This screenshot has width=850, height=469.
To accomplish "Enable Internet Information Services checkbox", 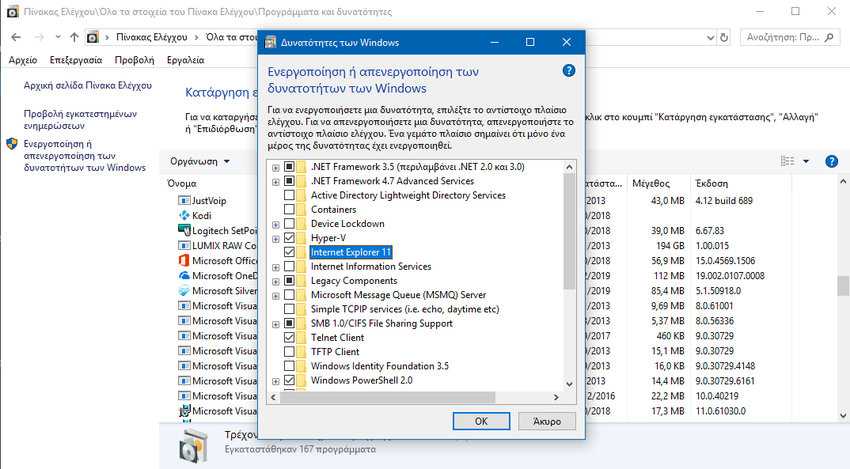I will pyautogui.click(x=289, y=266).
